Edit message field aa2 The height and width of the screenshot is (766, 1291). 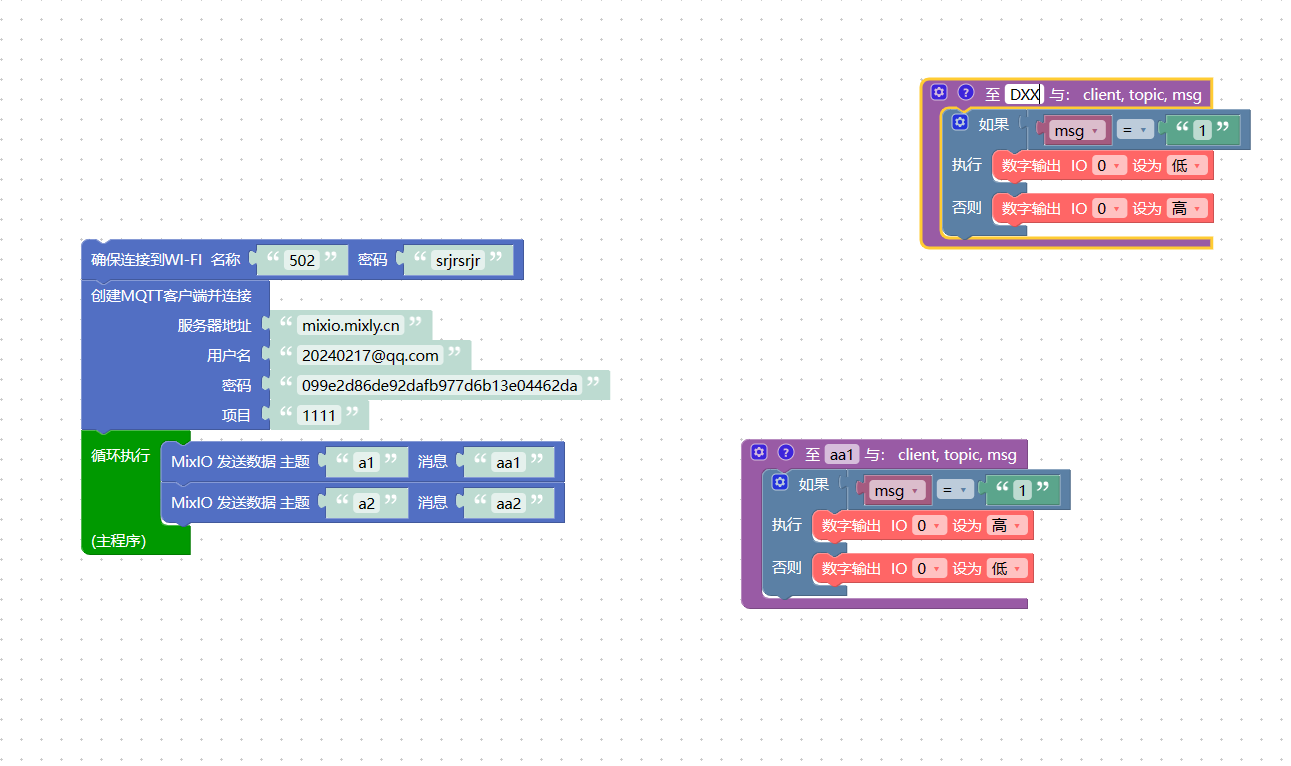[509, 503]
